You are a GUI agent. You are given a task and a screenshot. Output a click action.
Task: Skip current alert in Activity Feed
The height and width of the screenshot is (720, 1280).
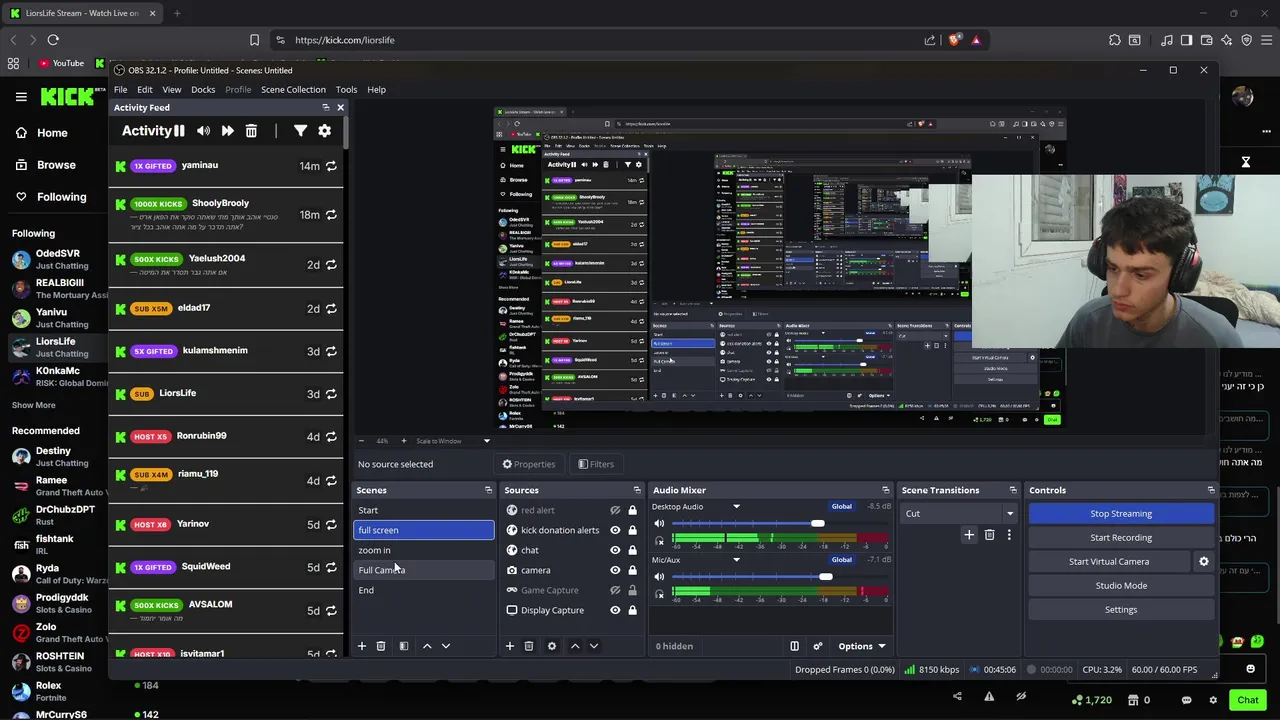point(228,131)
